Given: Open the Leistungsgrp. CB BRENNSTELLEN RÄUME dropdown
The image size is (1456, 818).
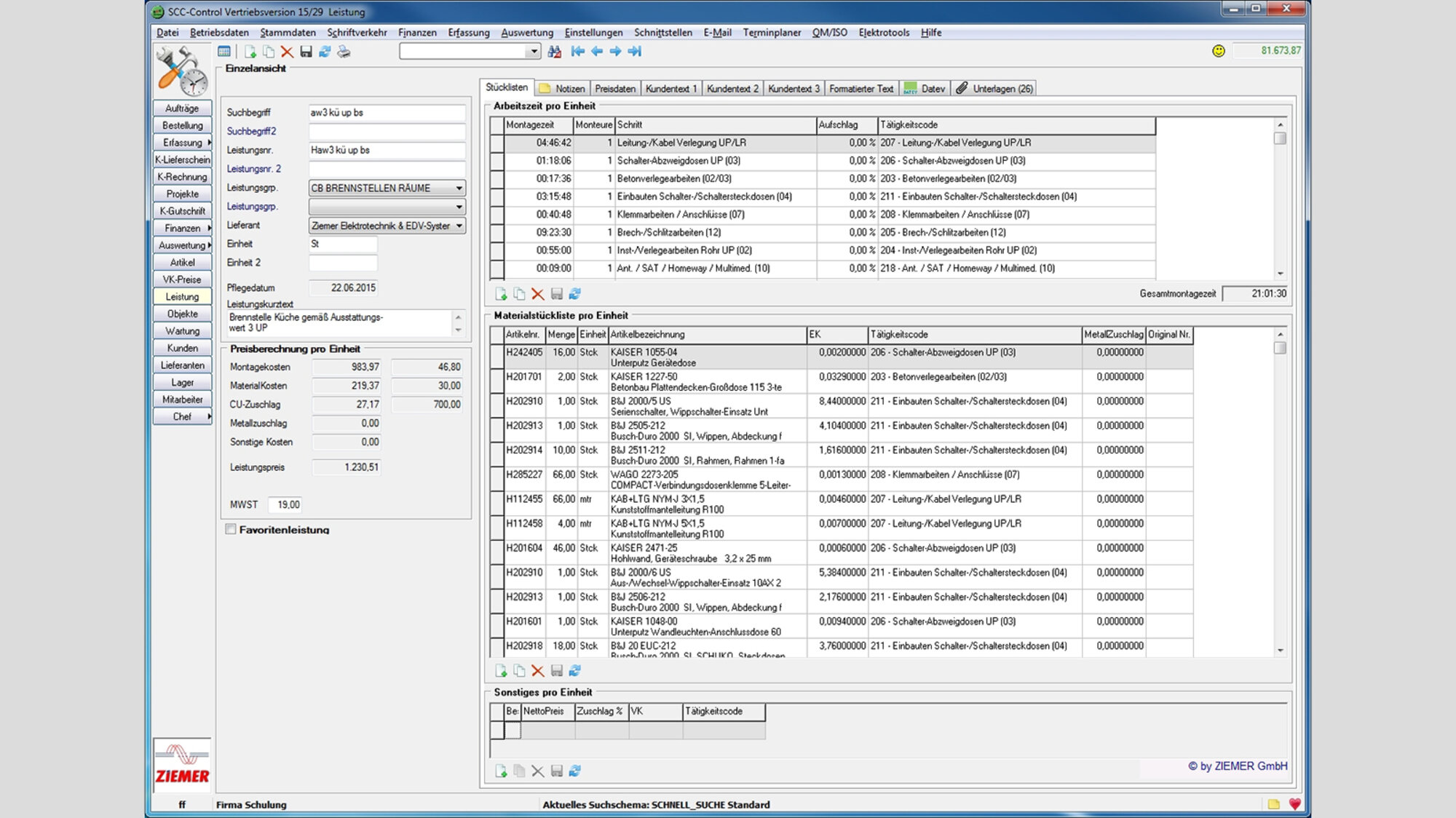Looking at the screenshot, I should pyautogui.click(x=459, y=188).
